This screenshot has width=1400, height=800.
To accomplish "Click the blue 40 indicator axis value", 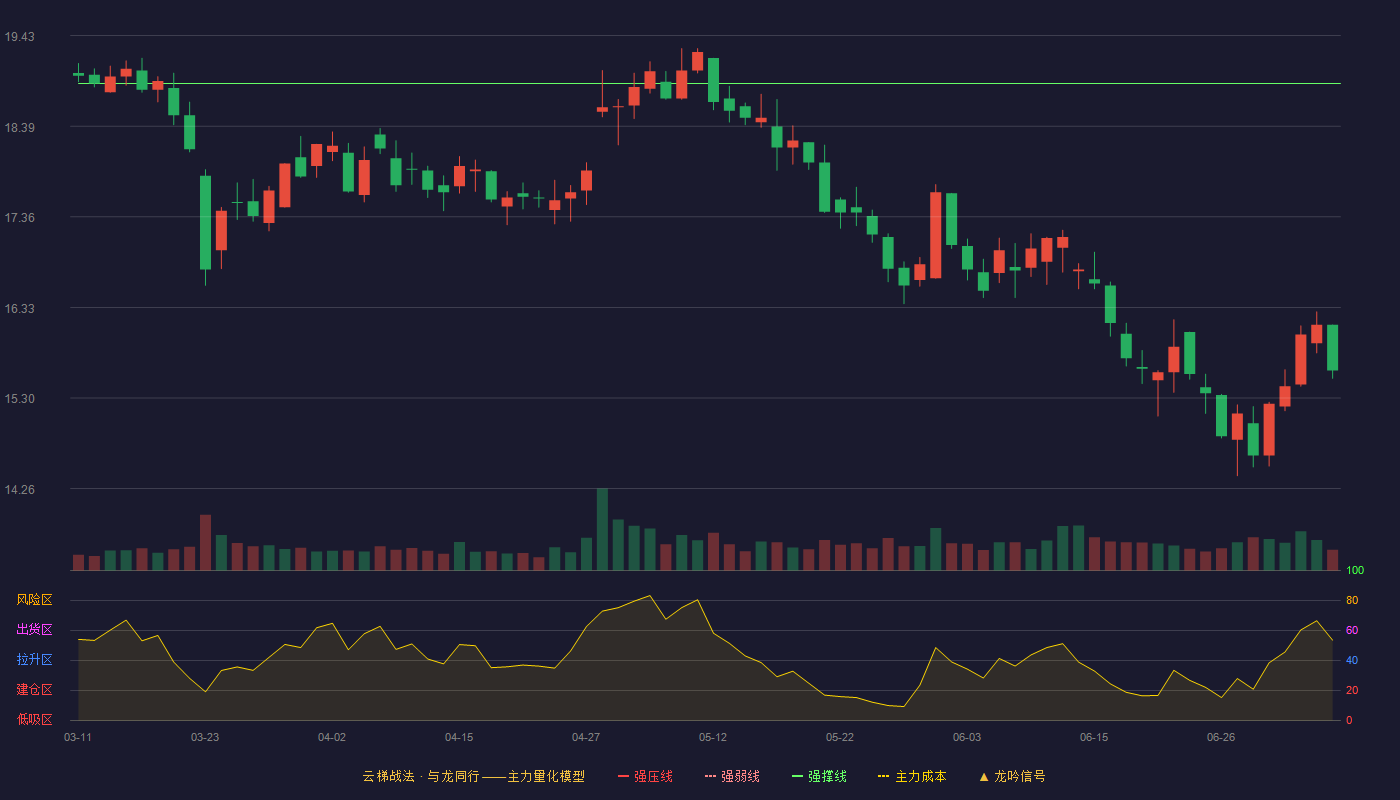I will point(1352,660).
